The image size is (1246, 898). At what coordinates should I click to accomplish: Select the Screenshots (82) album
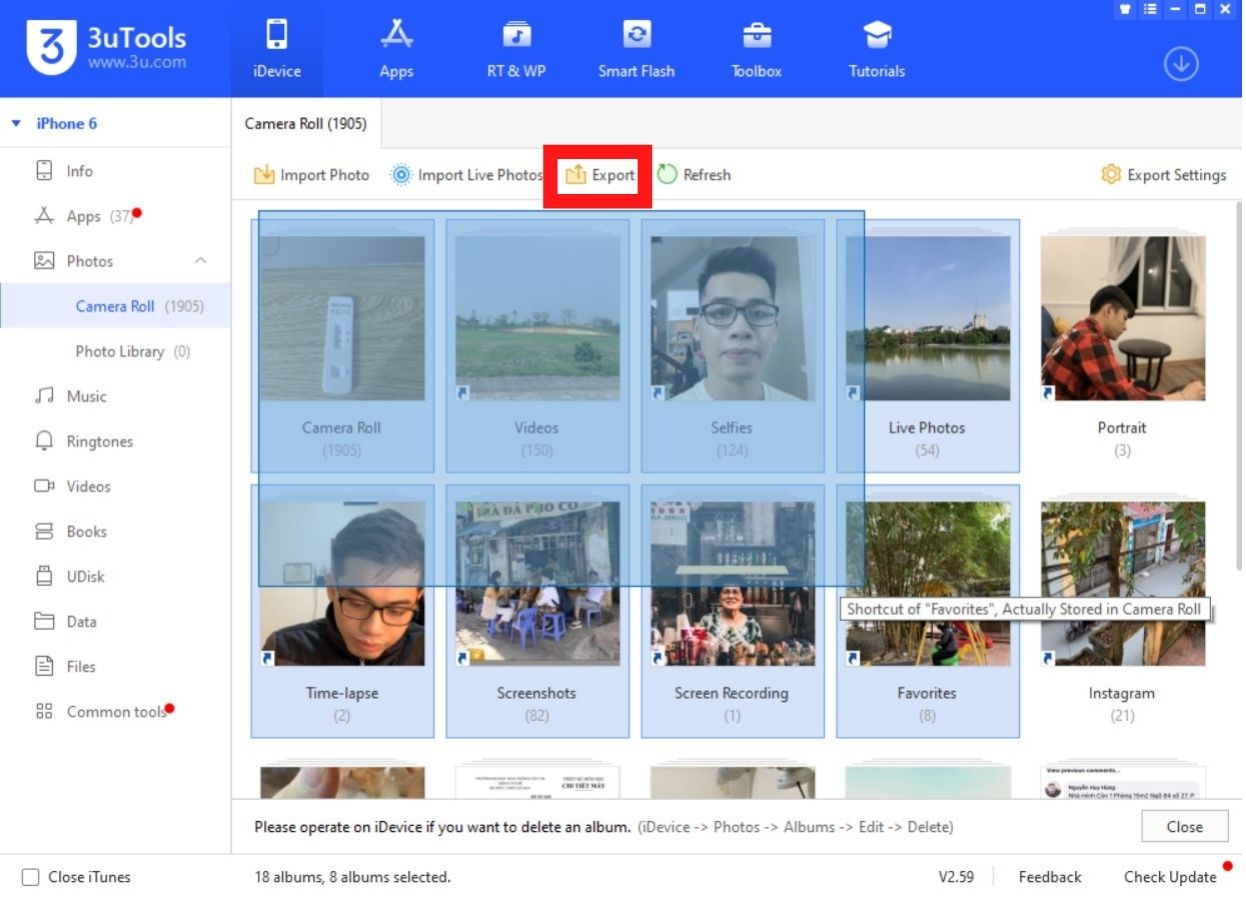(537, 611)
